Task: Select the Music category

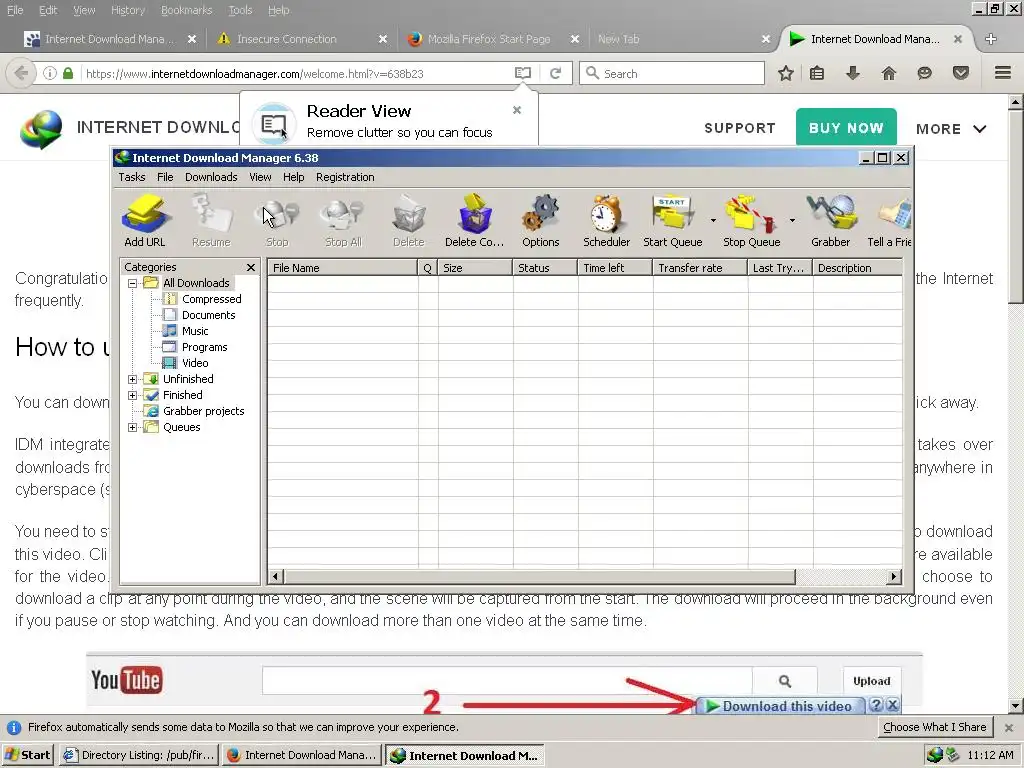Action: coord(195,331)
